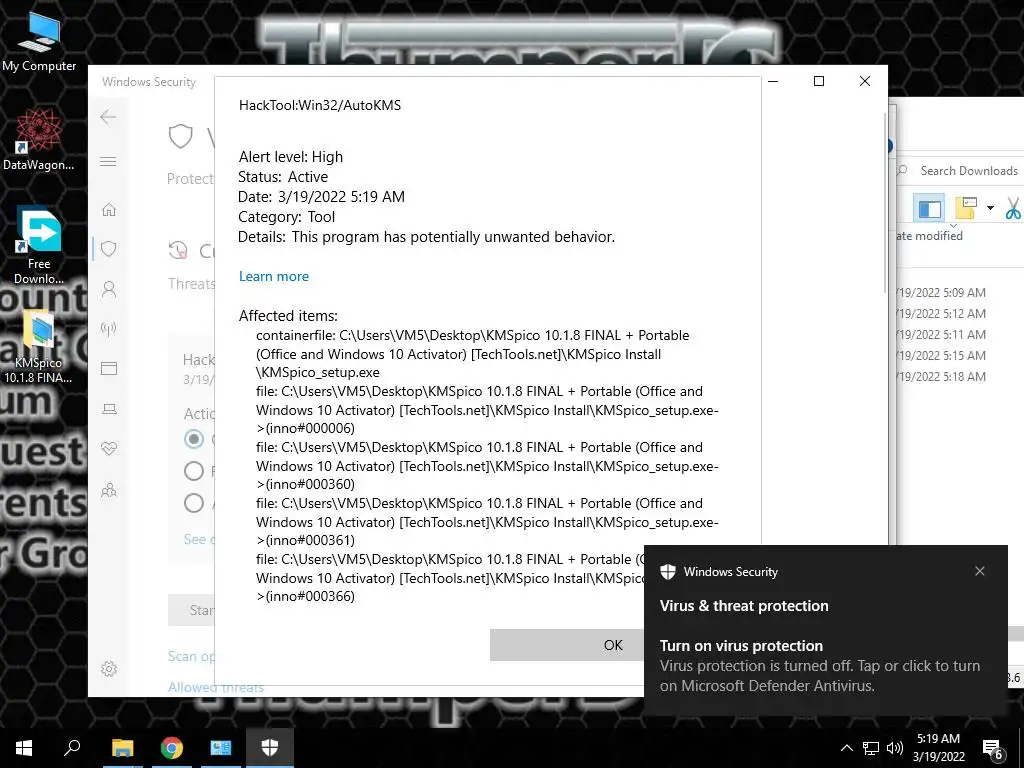Launch Google Chrome from taskbar
The width and height of the screenshot is (1024, 768).
click(x=171, y=748)
